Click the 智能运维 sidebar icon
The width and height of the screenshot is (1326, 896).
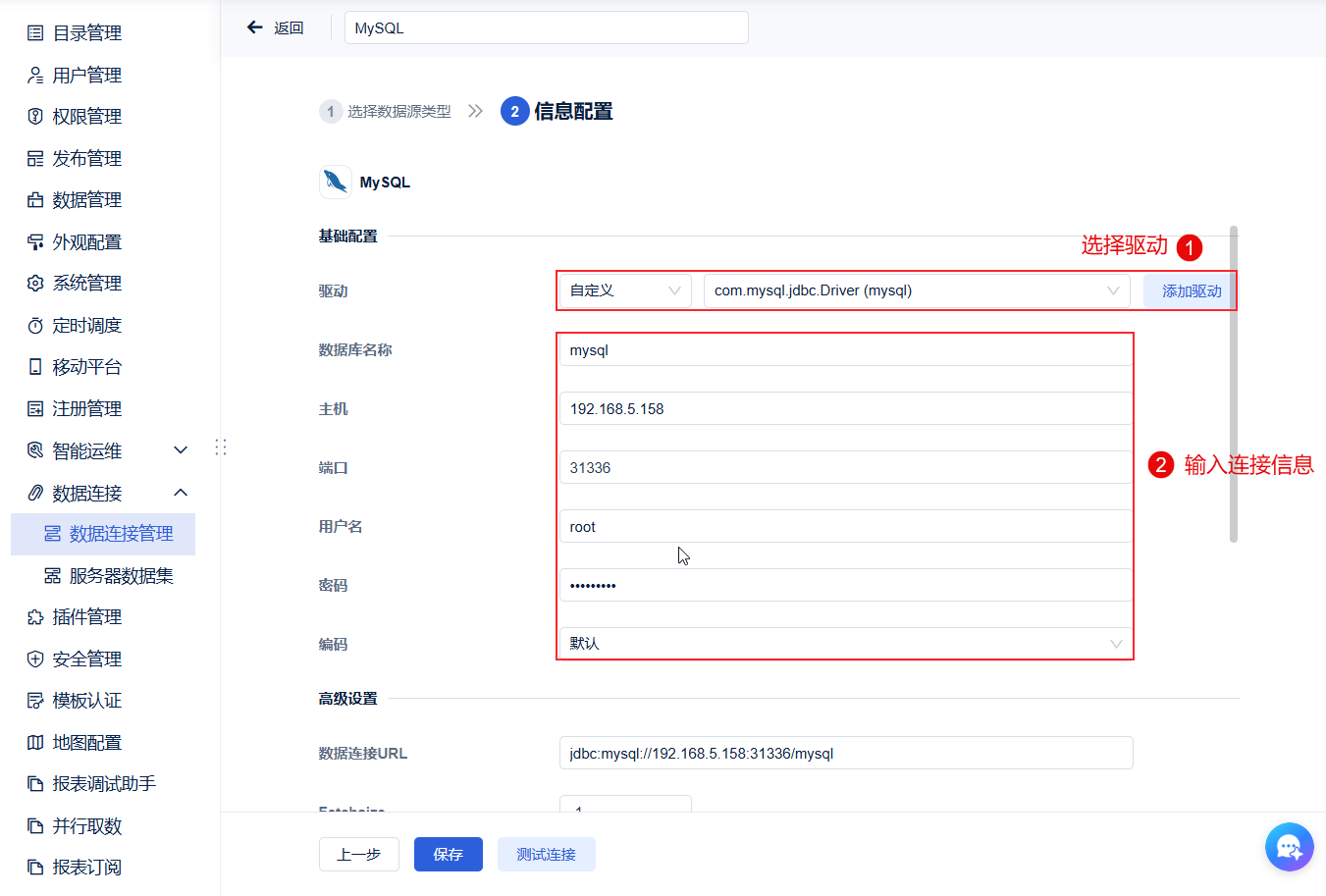(x=35, y=450)
